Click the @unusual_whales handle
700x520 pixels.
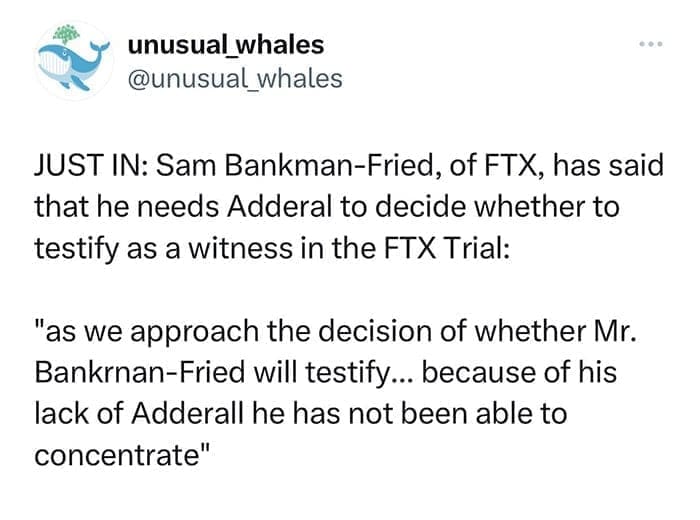click(x=235, y=78)
